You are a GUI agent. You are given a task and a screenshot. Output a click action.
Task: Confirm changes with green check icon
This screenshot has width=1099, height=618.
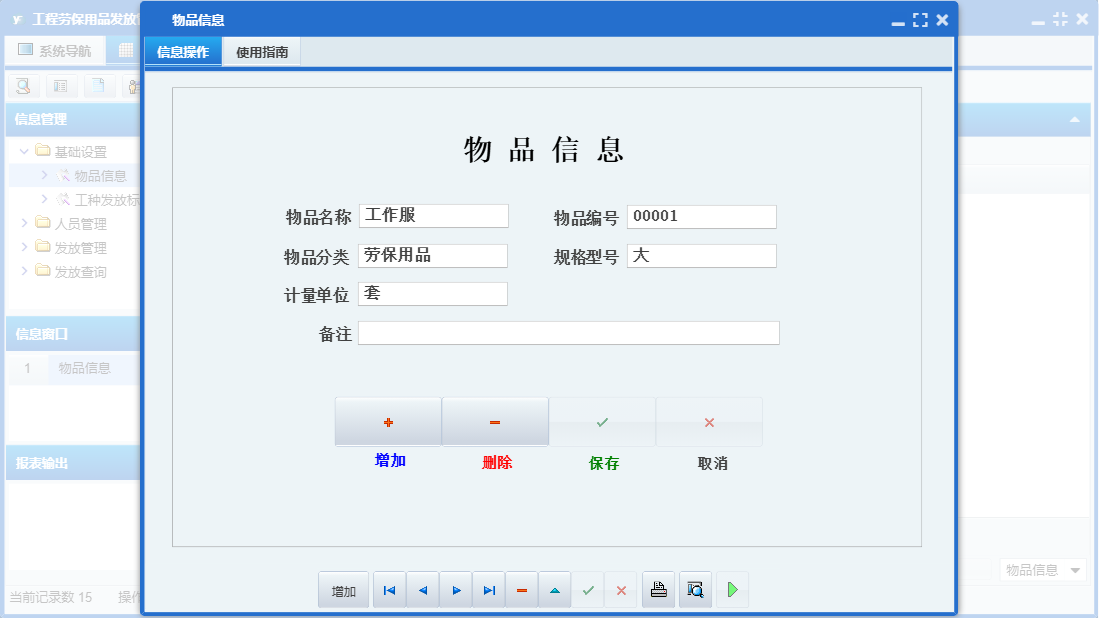[x=587, y=590]
